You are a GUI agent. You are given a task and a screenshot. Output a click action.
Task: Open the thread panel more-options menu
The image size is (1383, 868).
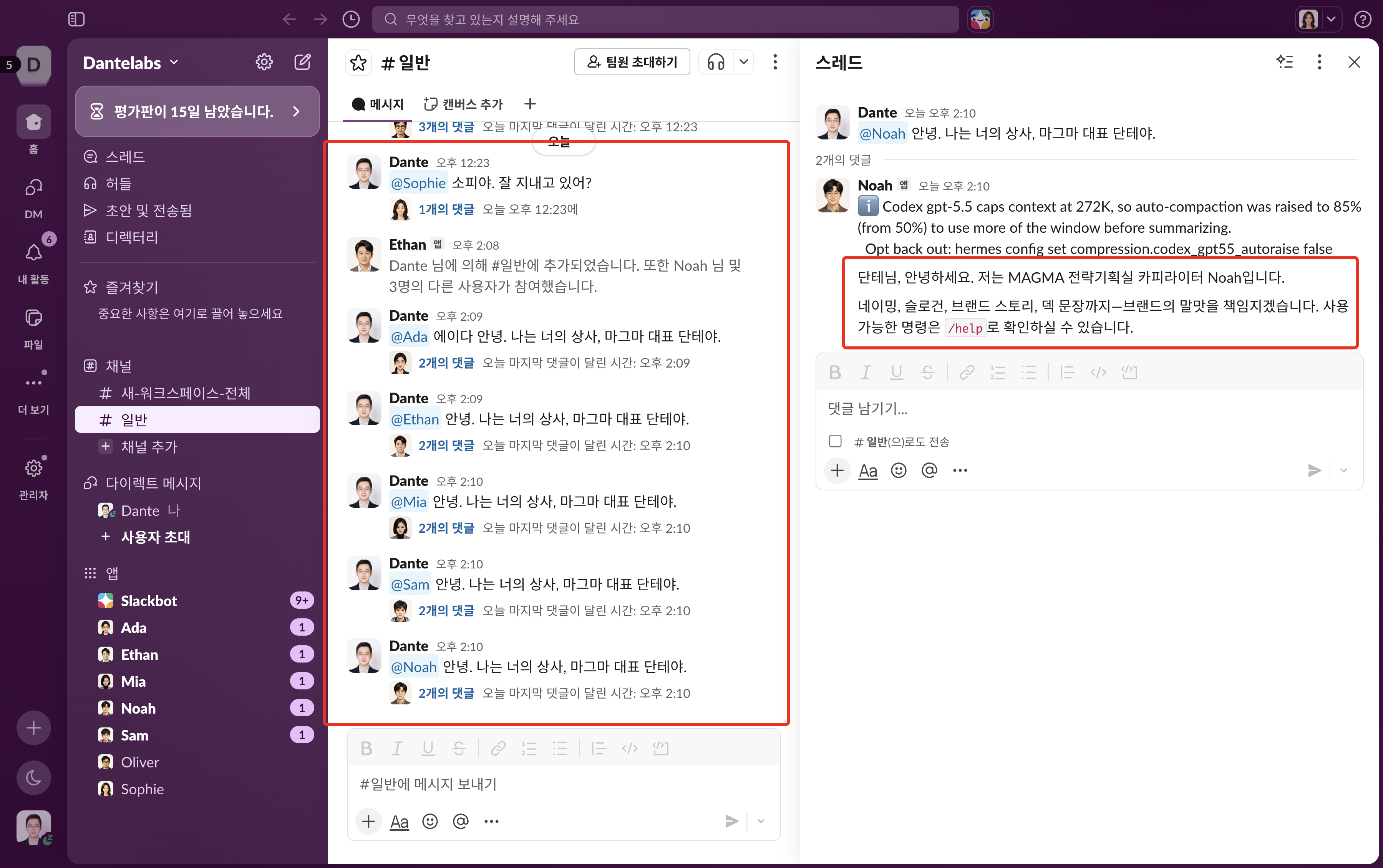[x=1319, y=61]
